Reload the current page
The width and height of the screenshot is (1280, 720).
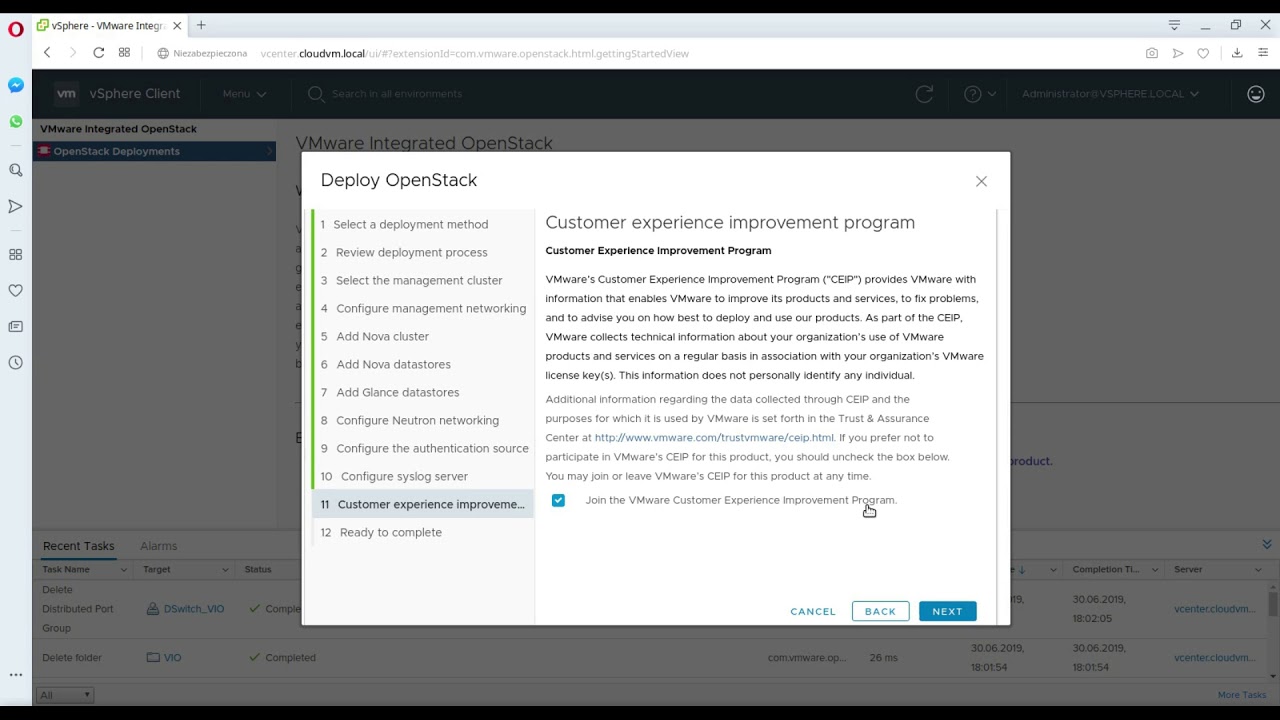point(99,53)
